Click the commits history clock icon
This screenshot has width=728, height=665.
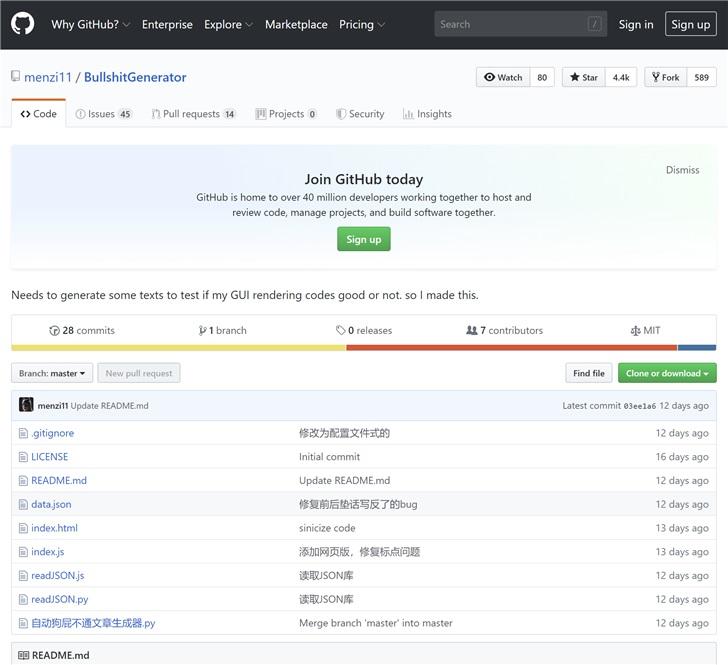[x=54, y=331]
